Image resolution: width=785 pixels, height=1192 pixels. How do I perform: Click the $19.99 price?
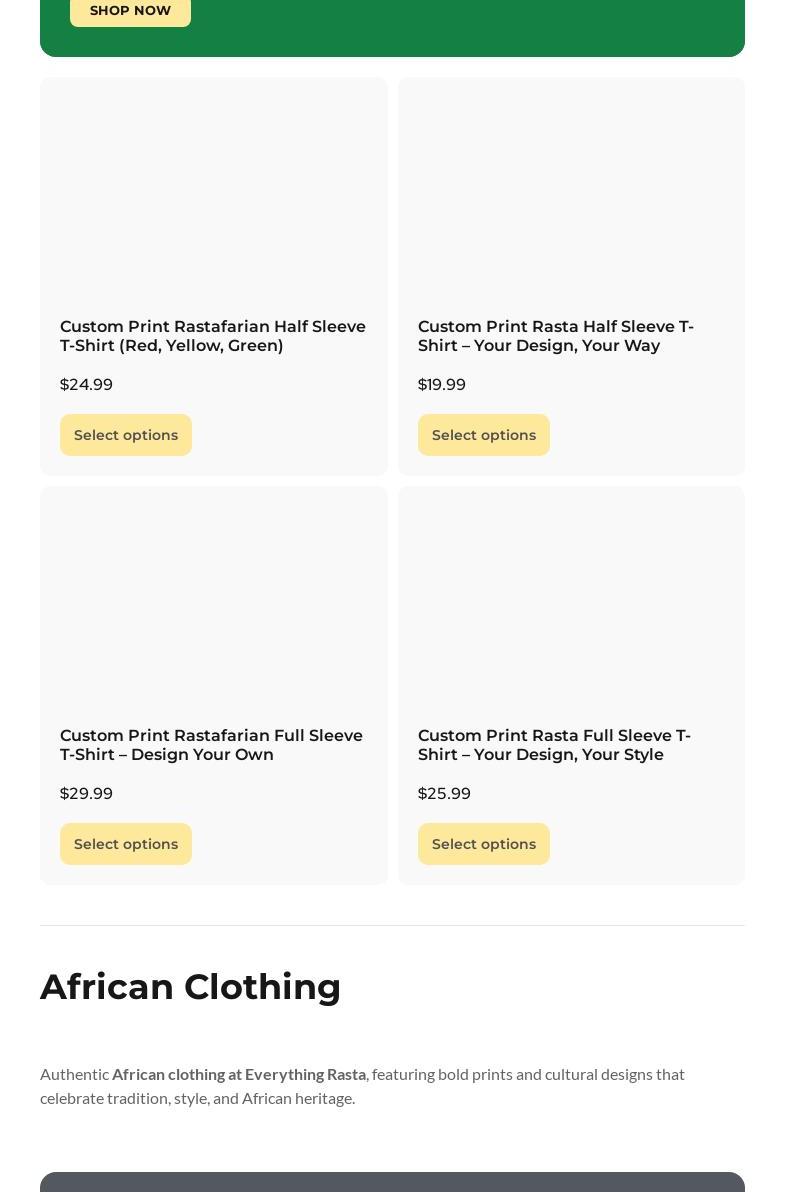point(442,385)
